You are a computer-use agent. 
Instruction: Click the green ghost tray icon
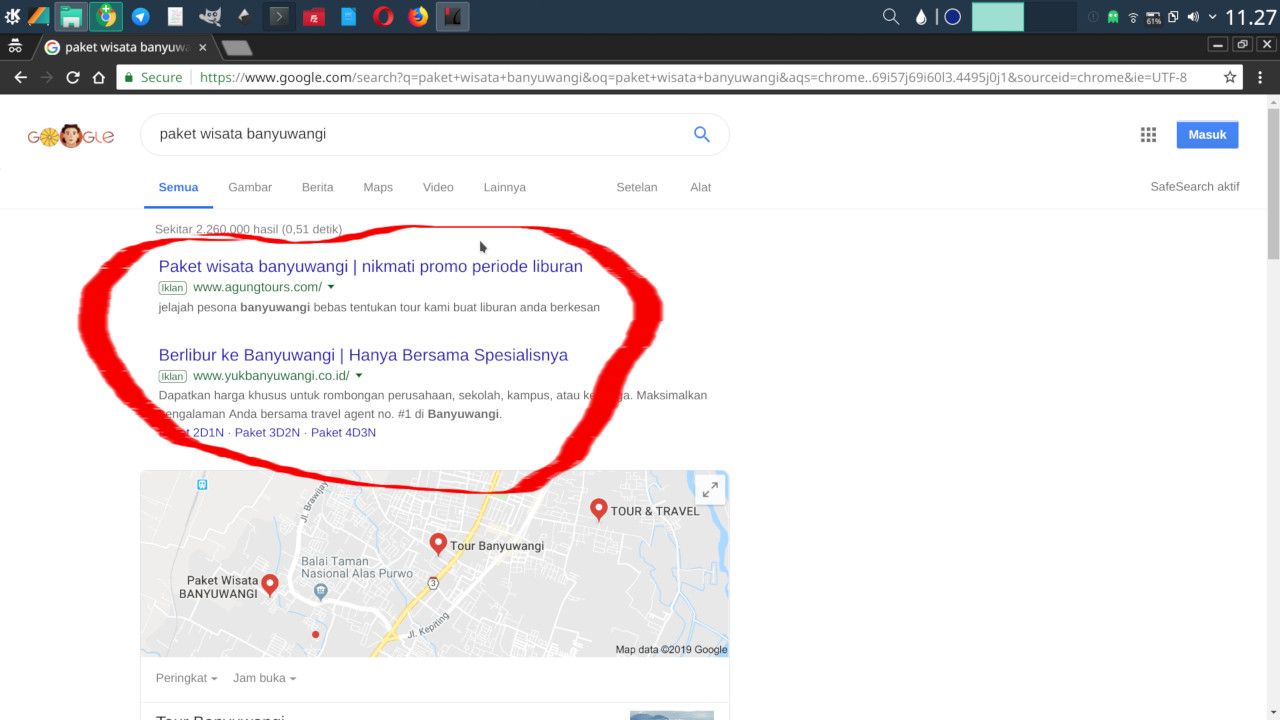click(x=1113, y=17)
